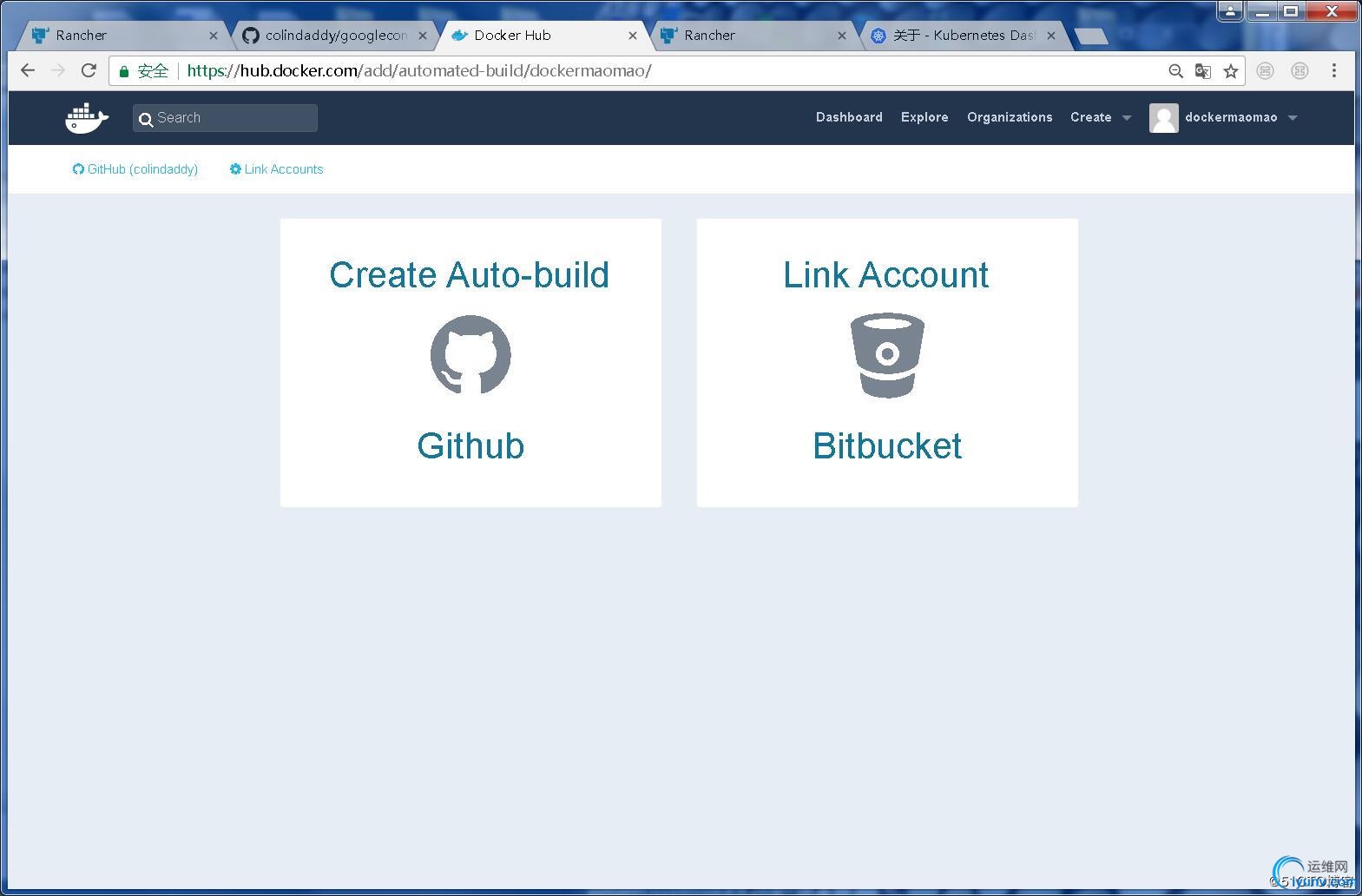Bookmark the page with the star icon
The image size is (1362, 896).
pyautogui.click(x=1231, y=71)
